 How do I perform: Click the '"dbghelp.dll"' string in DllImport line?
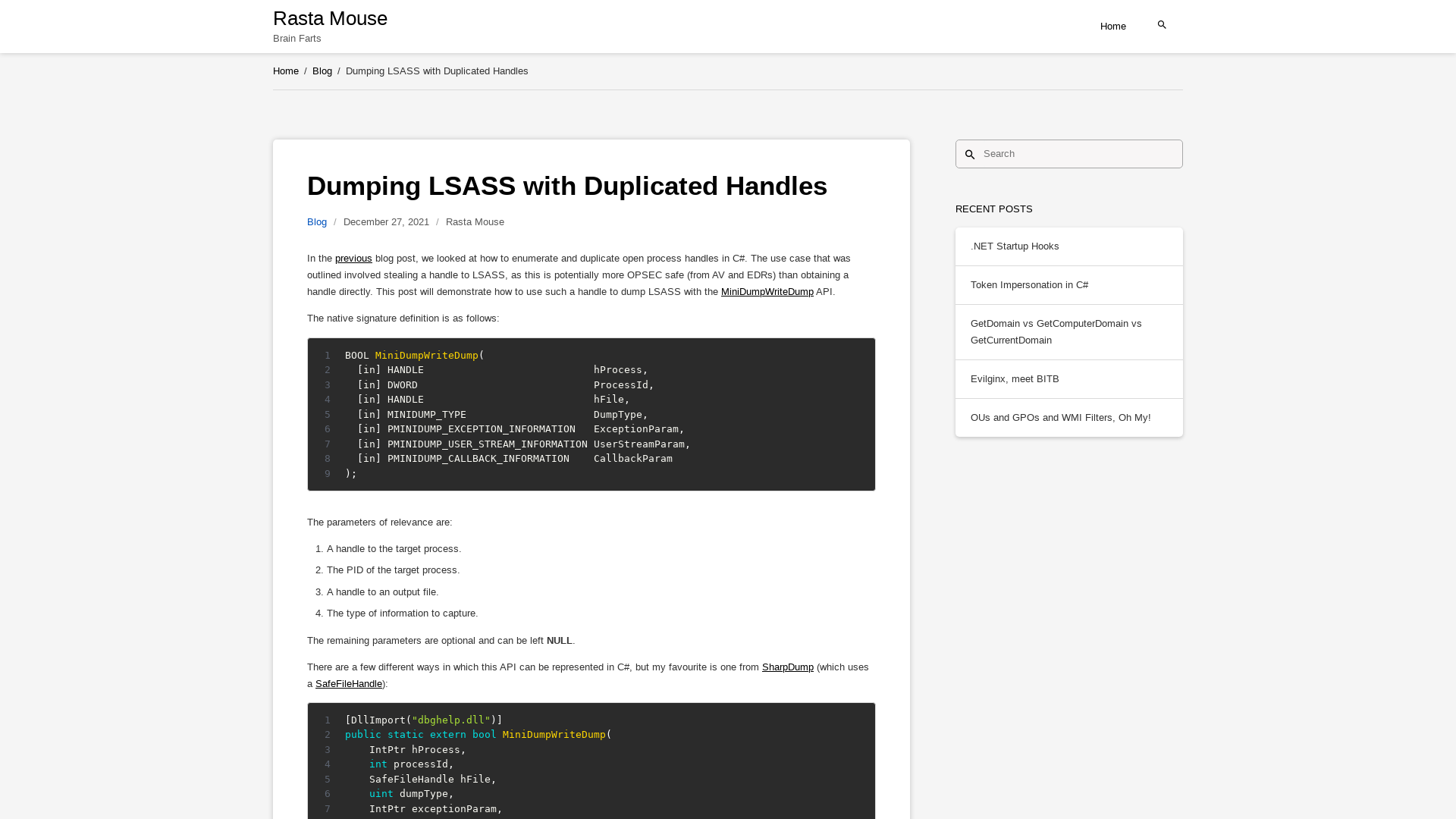451,720
